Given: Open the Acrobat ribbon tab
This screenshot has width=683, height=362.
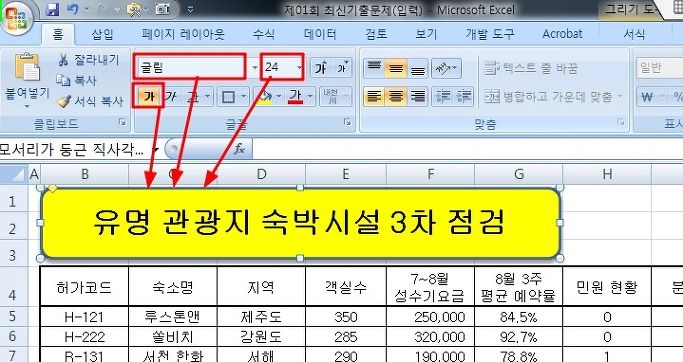Looking at the screenshot, I should (562, 34).
